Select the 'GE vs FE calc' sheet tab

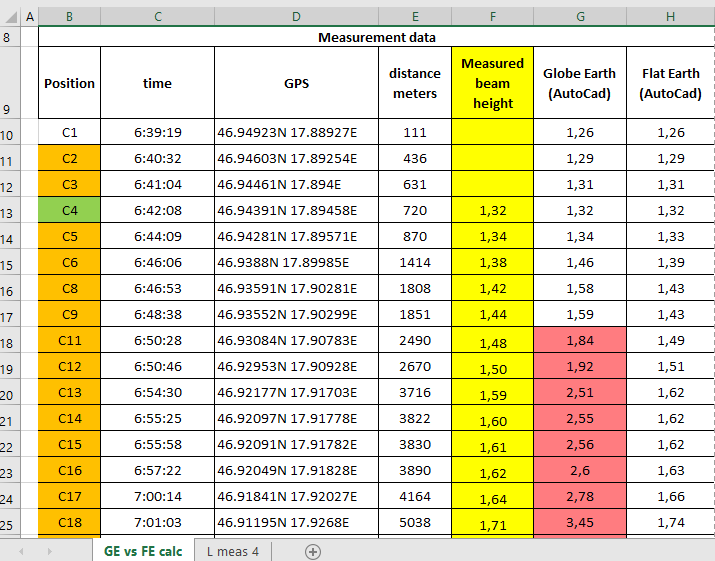coord(143,551)
